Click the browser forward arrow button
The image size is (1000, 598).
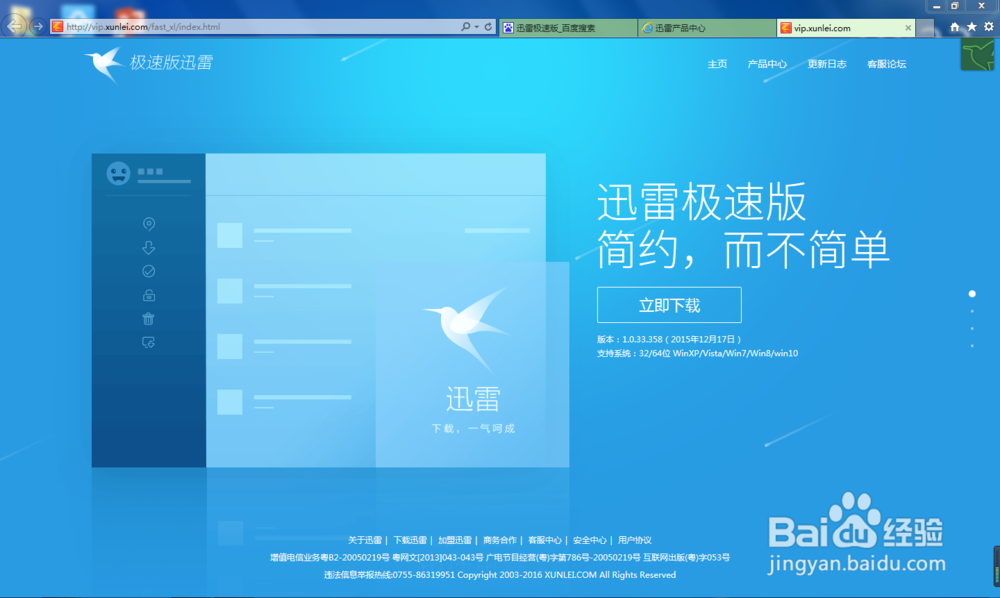[x=38, y=27]
